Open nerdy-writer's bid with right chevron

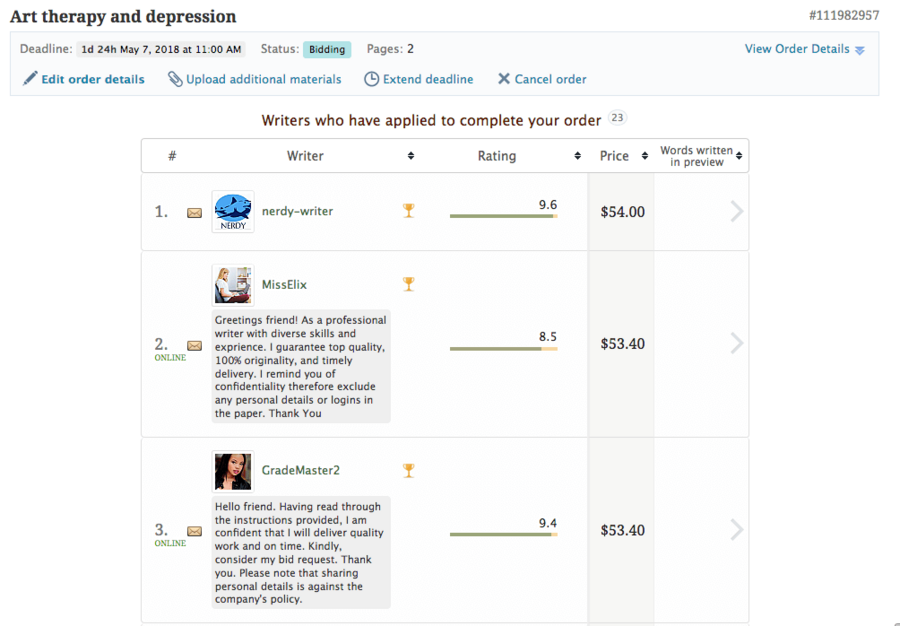point(737,211)
